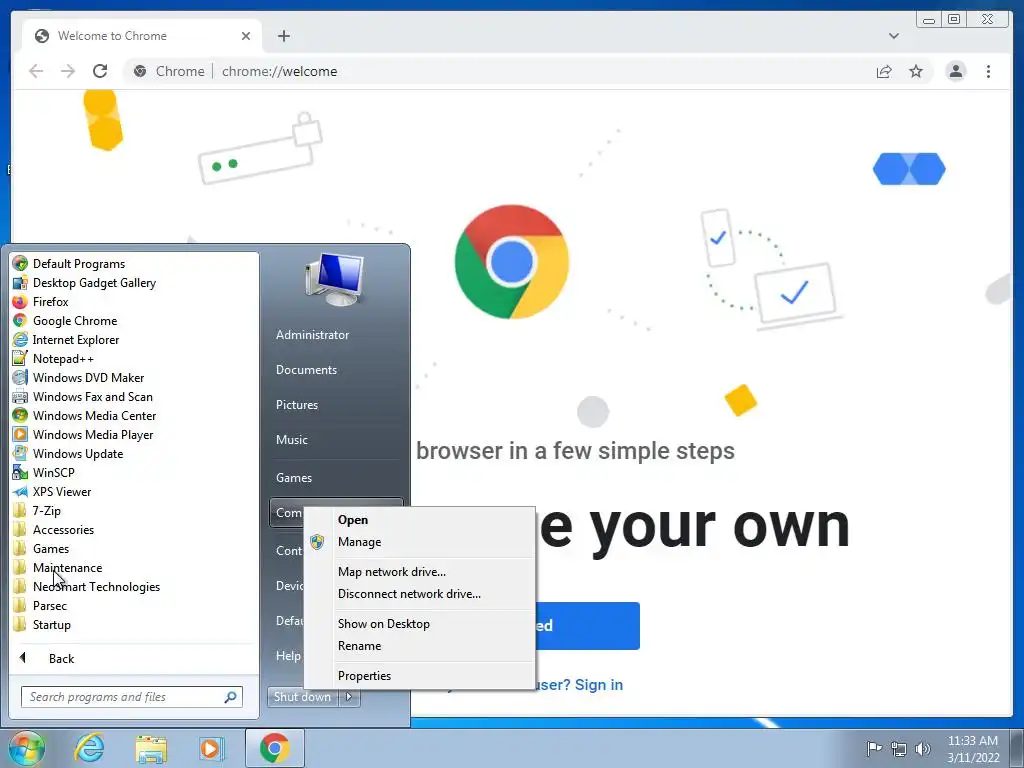
Task: Choose Rename in the context menu
Action: click(x=359, y=646)
